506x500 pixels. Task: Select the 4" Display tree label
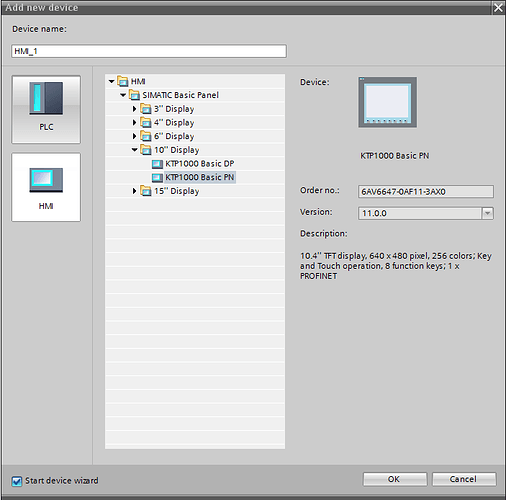tap(174, 123)
